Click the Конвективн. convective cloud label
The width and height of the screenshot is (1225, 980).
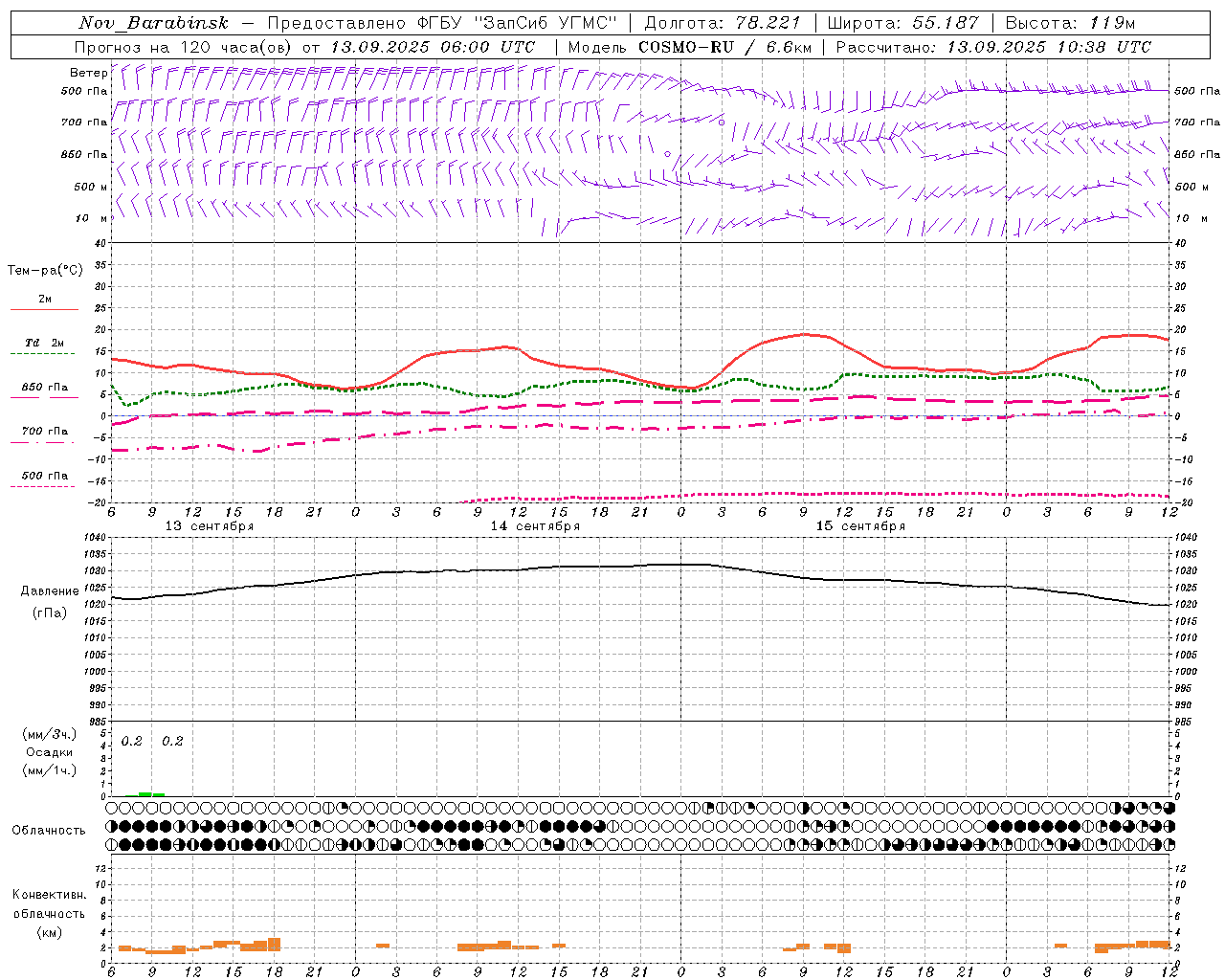[x=50, y=895]
